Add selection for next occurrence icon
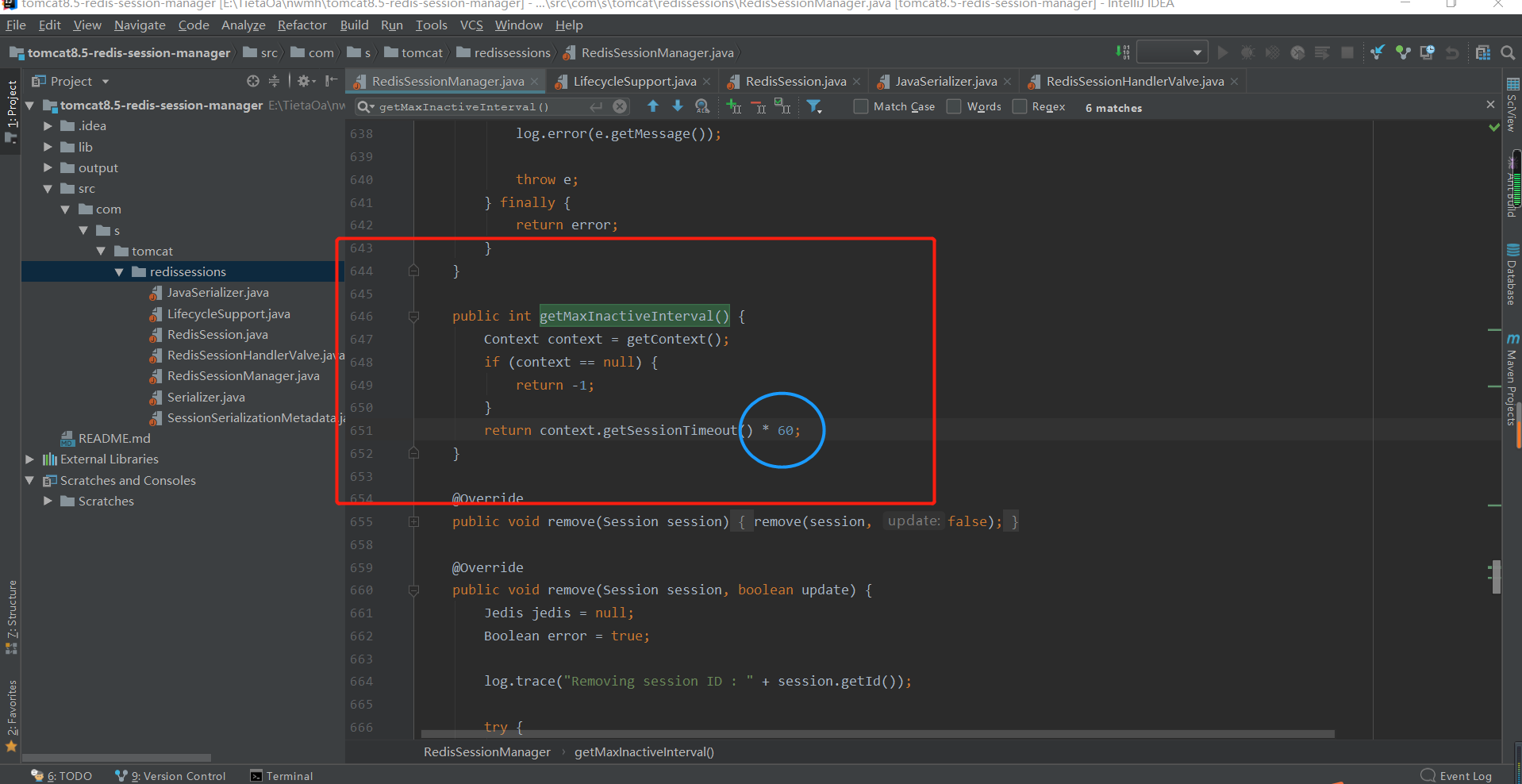The height and width of the screenshot is (784, 1522). pos(734,106)
